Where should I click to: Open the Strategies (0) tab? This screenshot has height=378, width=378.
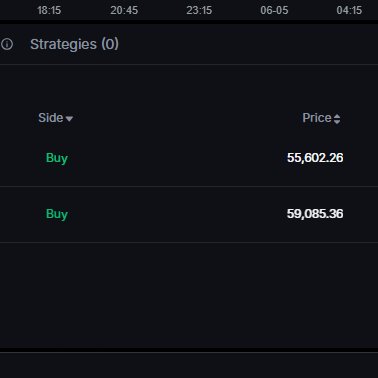[x=74, y=44]
